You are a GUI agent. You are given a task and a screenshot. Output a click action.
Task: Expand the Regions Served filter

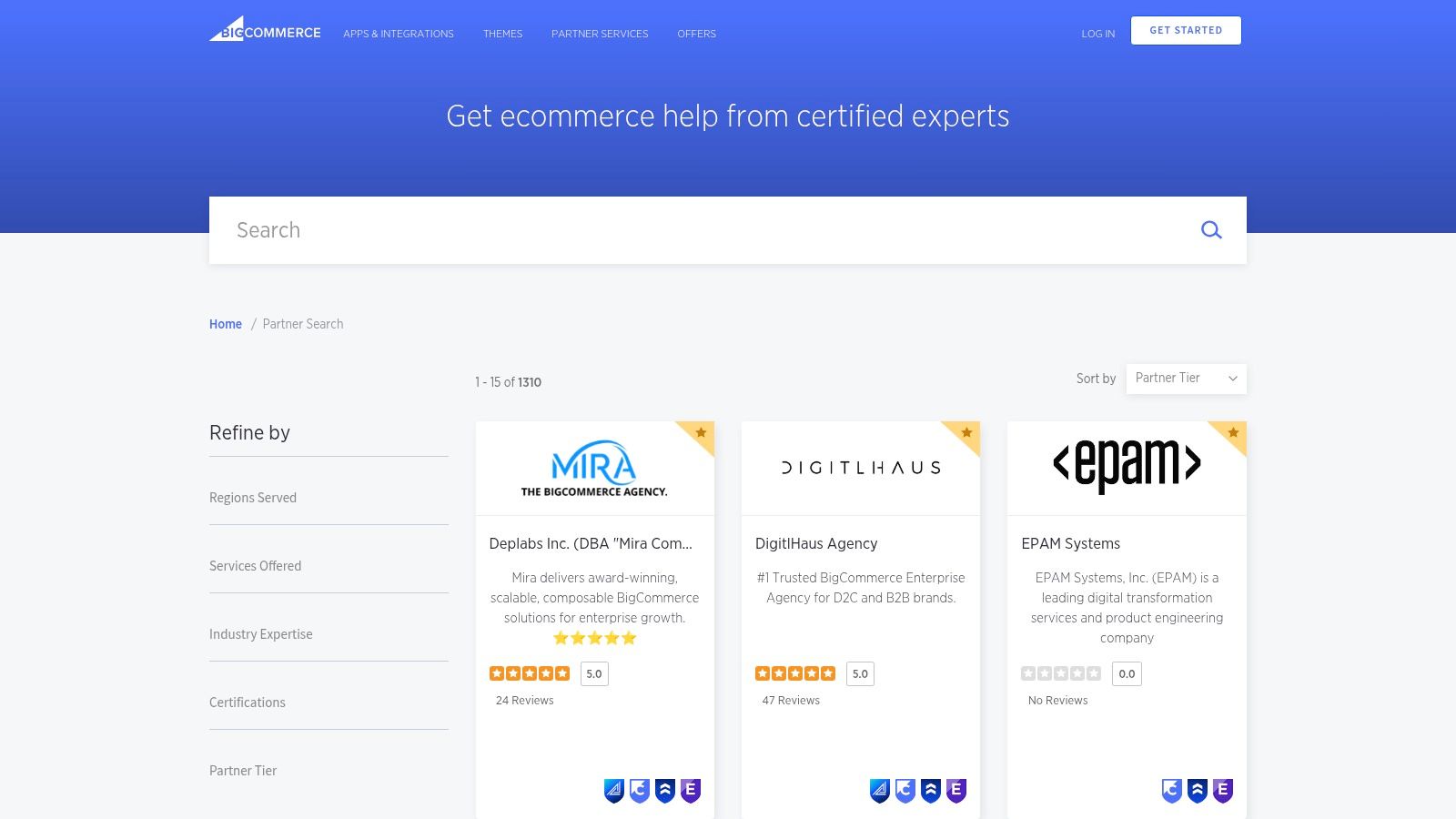click(x=253, y=498)
